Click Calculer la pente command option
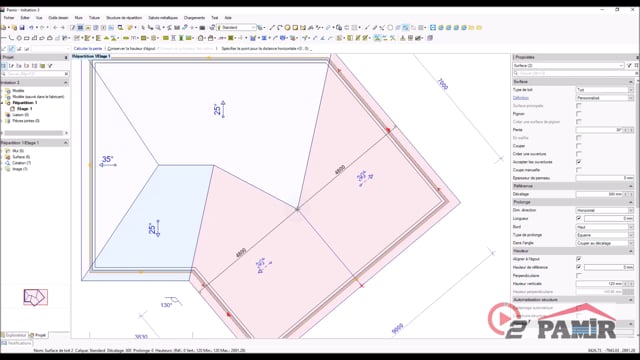This screenshot has height=360, width=640. pyautogui.click(x=88, y=49)
